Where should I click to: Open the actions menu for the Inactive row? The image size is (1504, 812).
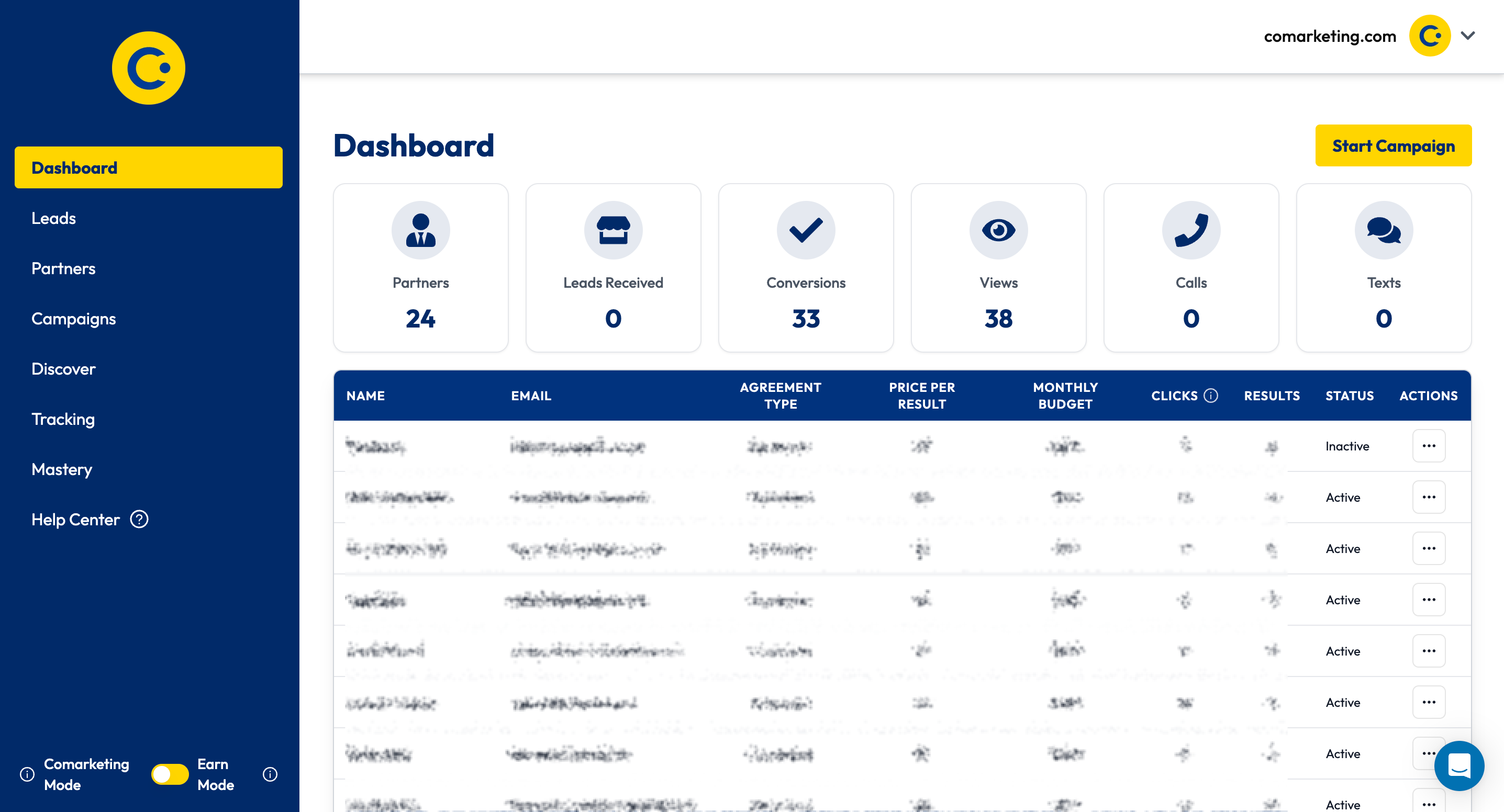(x=1429, y=446)
